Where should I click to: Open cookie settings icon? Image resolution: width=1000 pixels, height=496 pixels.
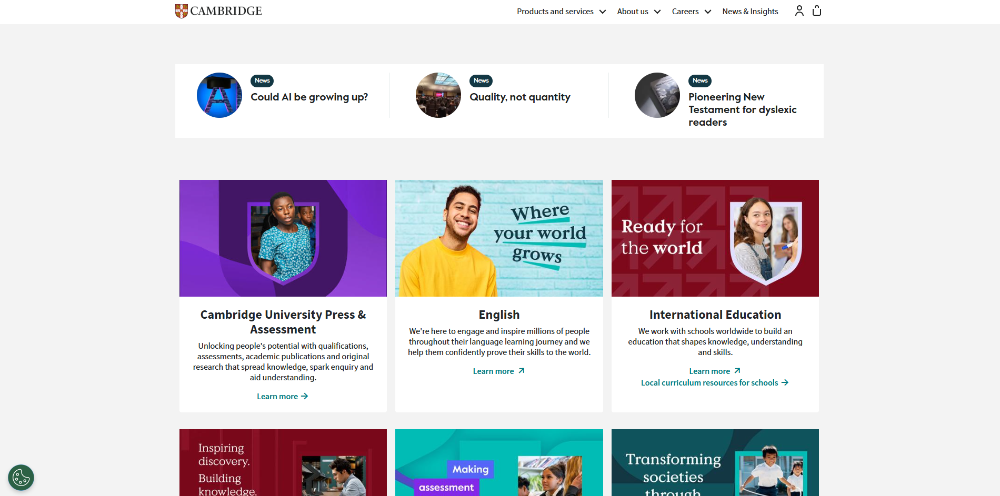tap(21, 477)
